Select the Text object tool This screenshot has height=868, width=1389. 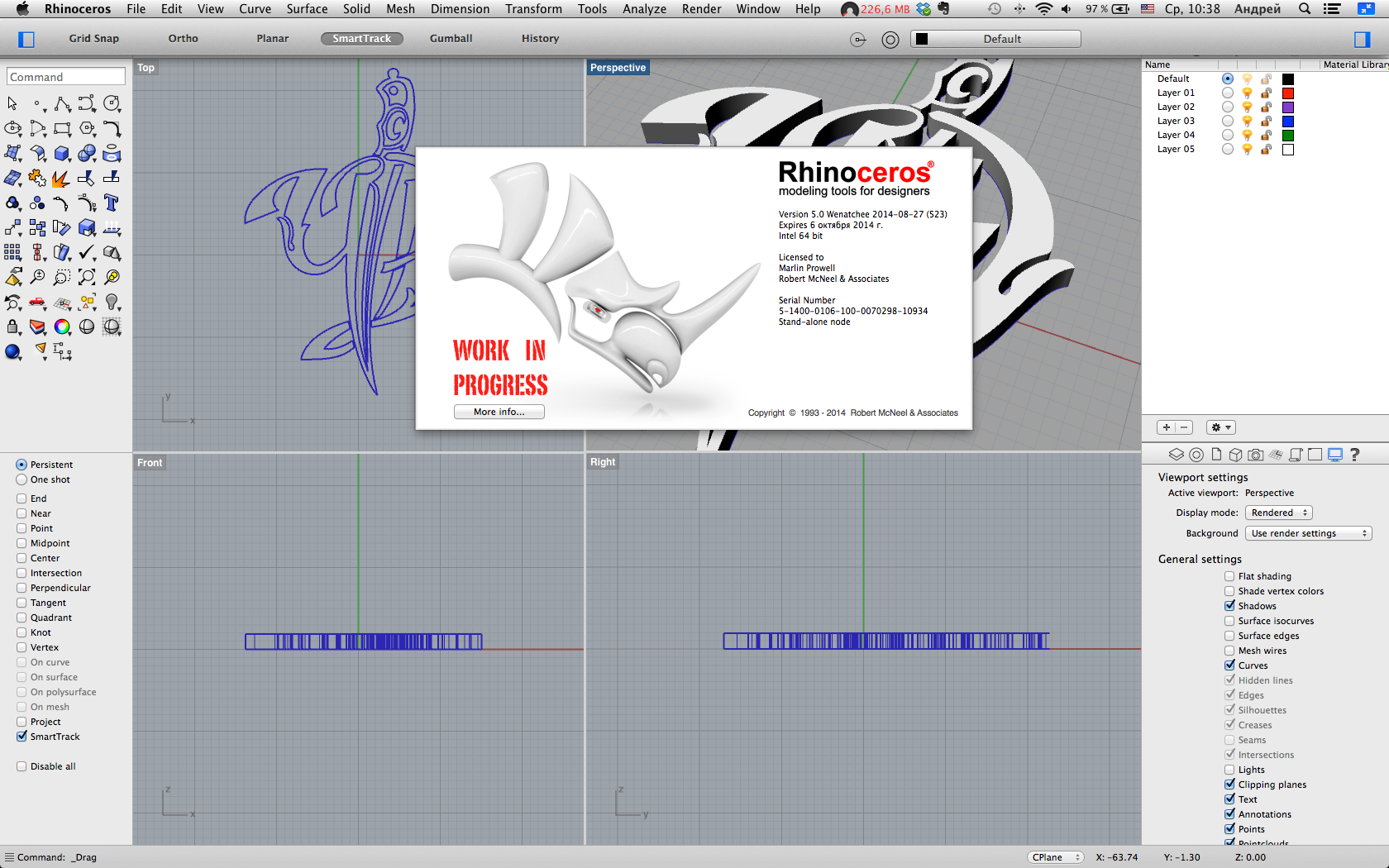112,203
